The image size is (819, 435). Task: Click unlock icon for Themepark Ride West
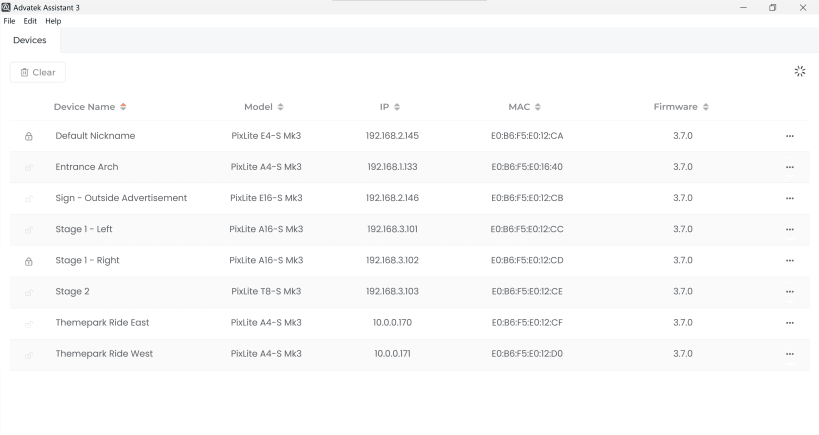29,355
